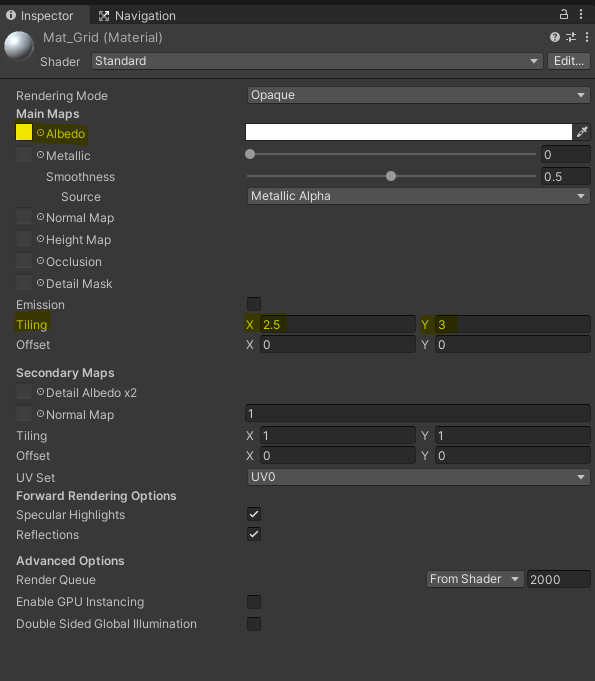Switch to the Navigation tab
Screen dimensions: 595x681
point(137,16)
